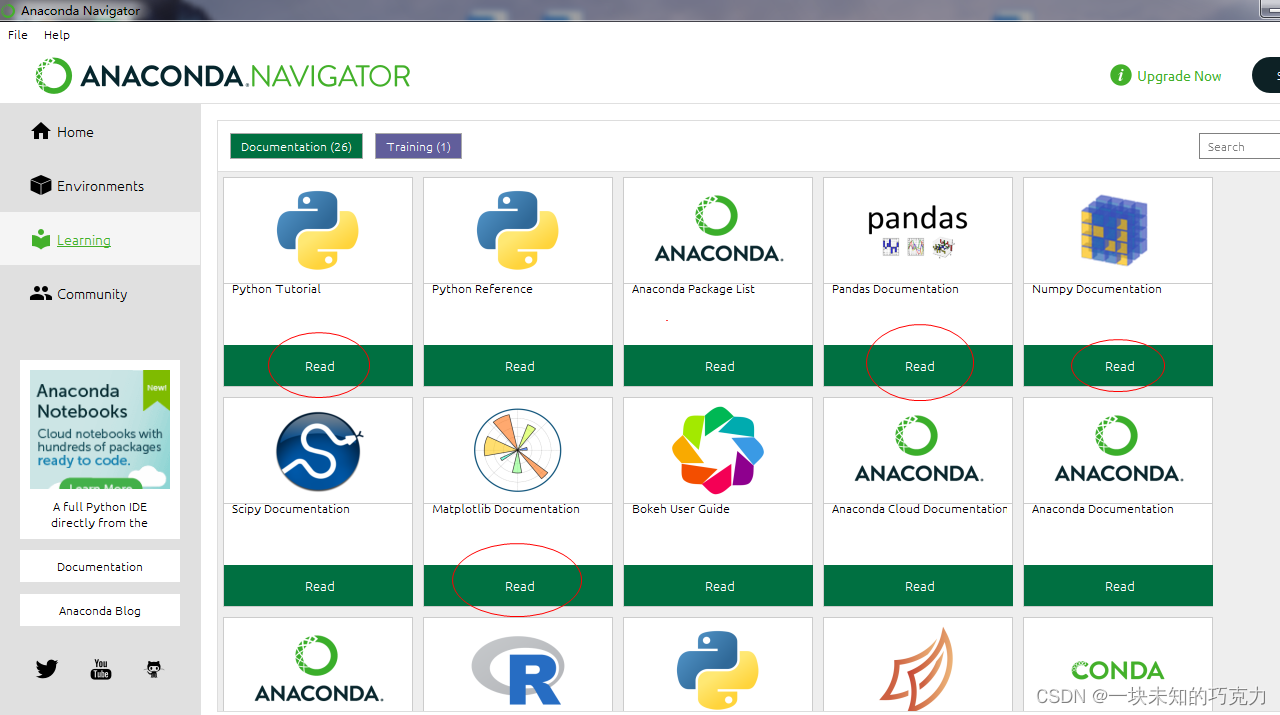Click the Home house icon in sidebar

tap(41, 131)
